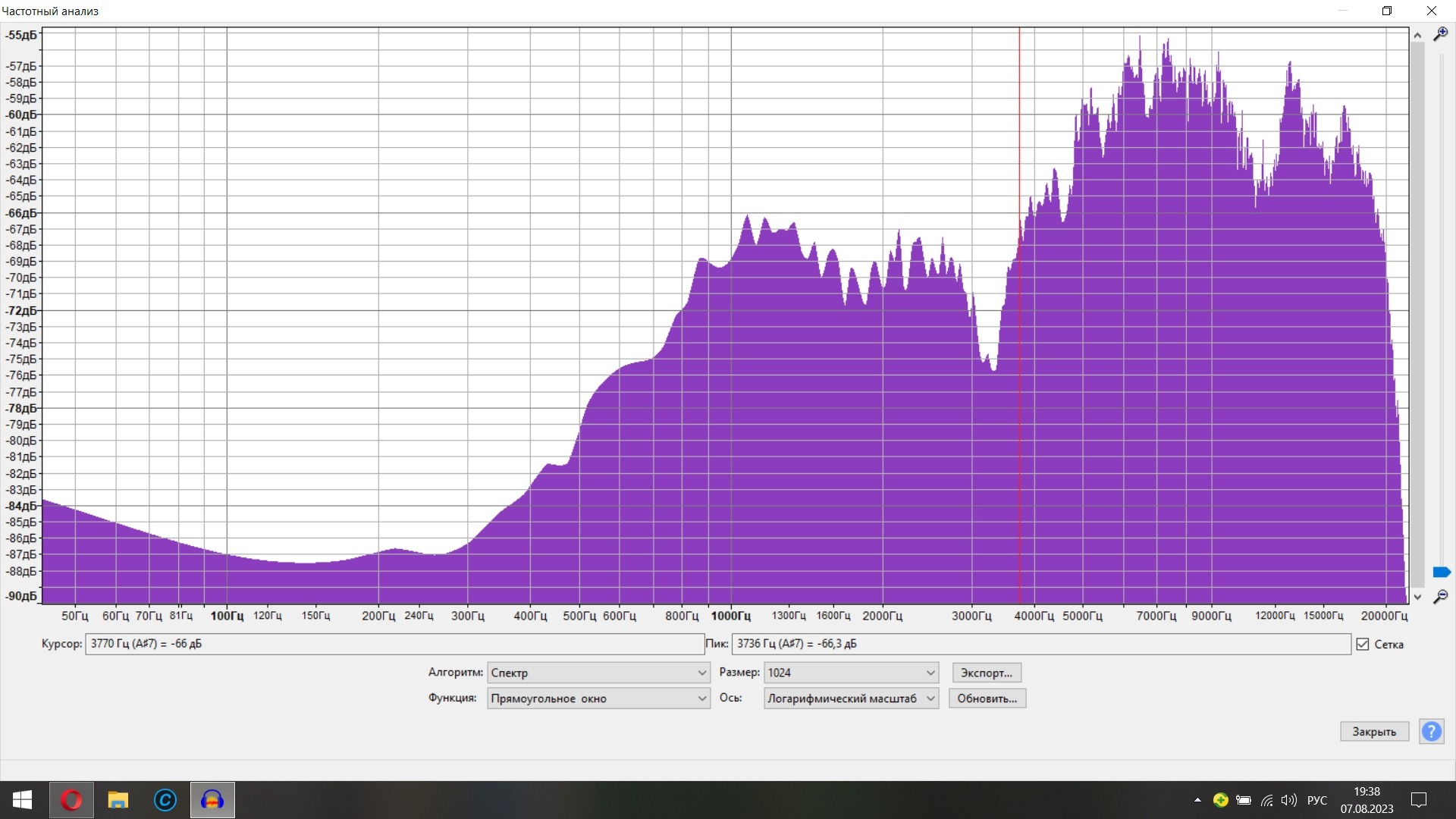Open the Функция dropdown showing Прямоугольное окно

pos(598,698)
